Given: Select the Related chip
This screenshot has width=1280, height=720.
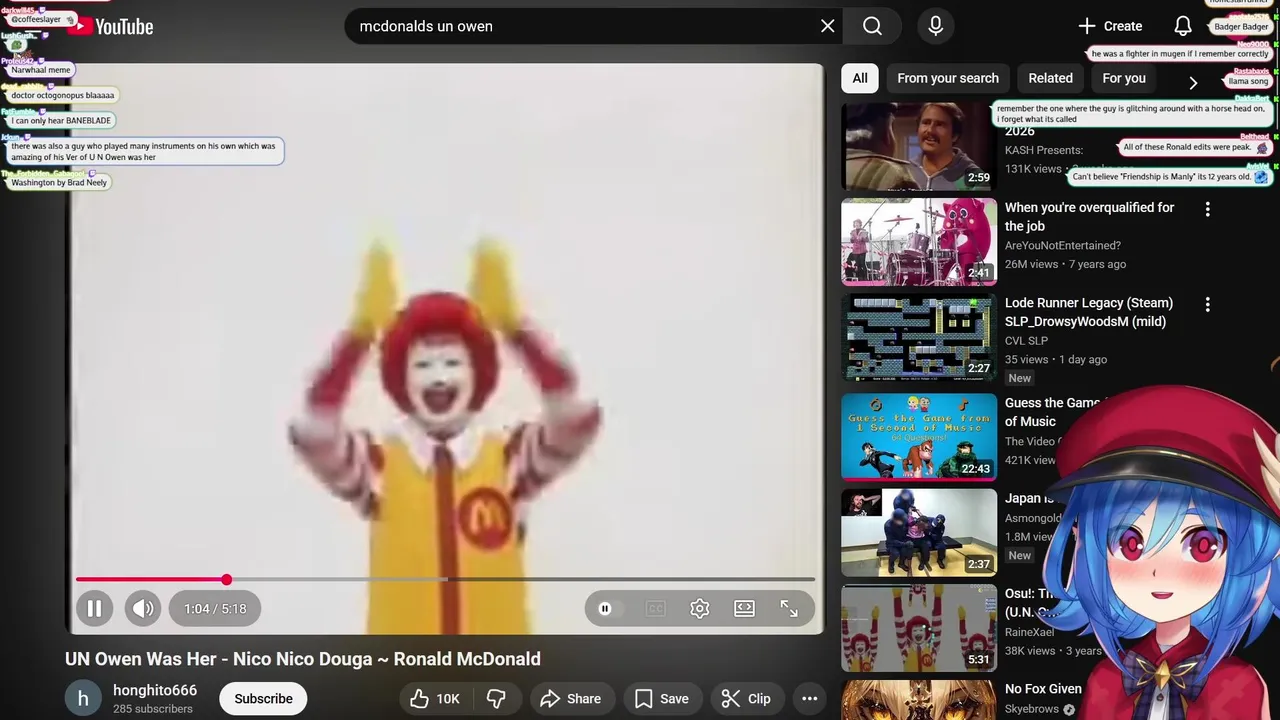Looking at the screenshot, I should click(x=1050, y=78).
